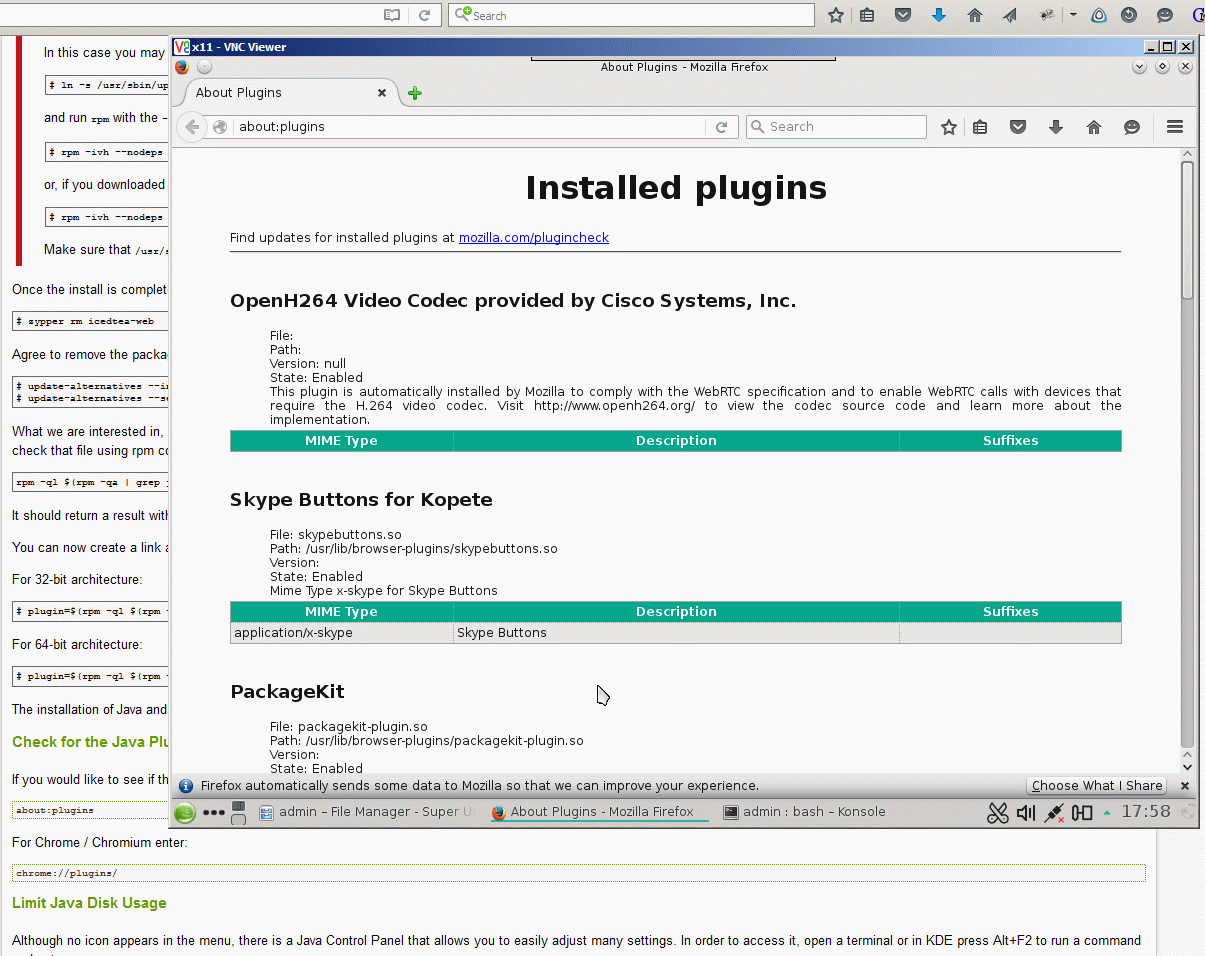Open new tab with green plus icon
Screen dimensions: 1205x956
[415, 93]
